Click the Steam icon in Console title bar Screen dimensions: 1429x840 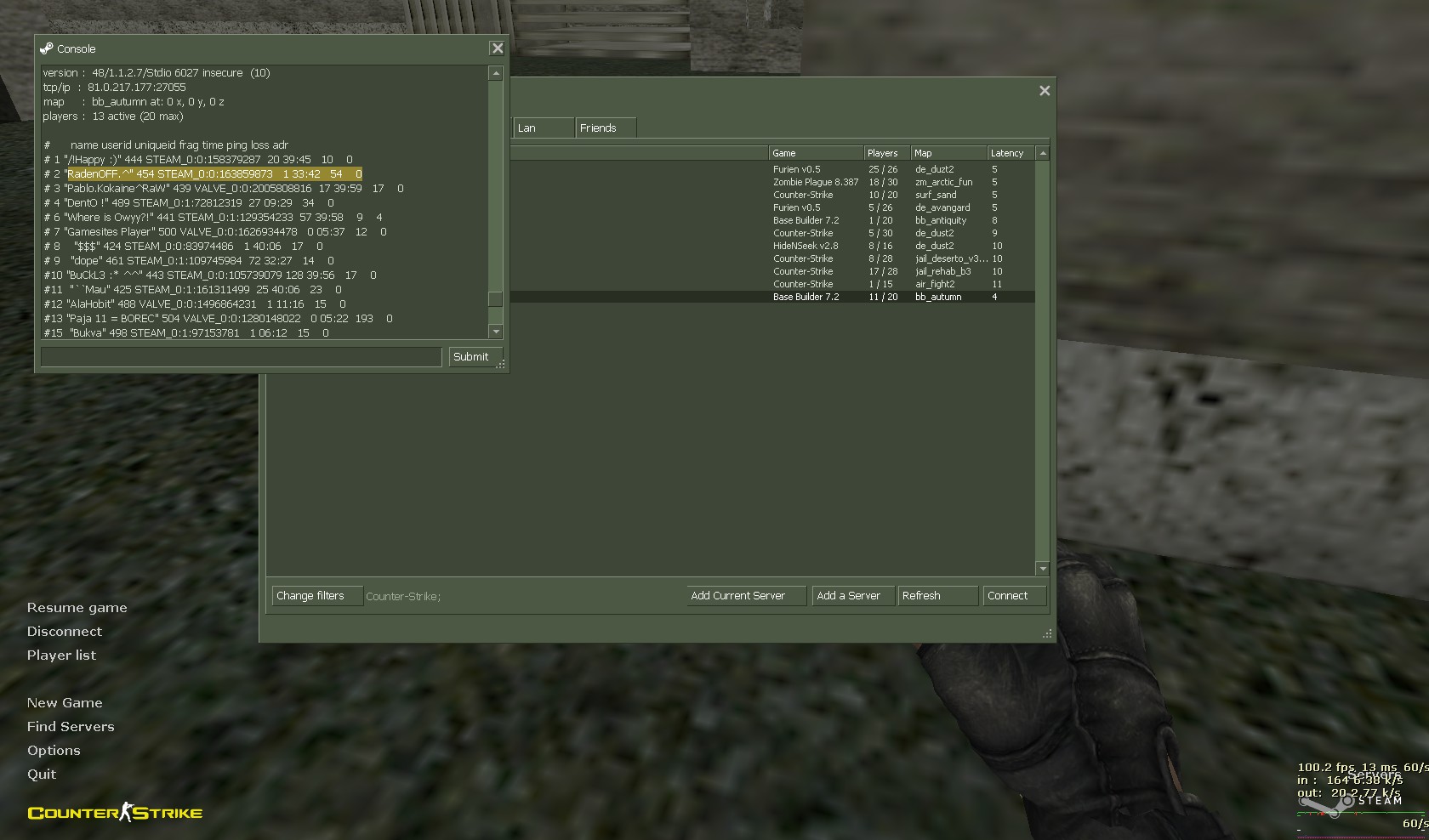coord(47,48)
